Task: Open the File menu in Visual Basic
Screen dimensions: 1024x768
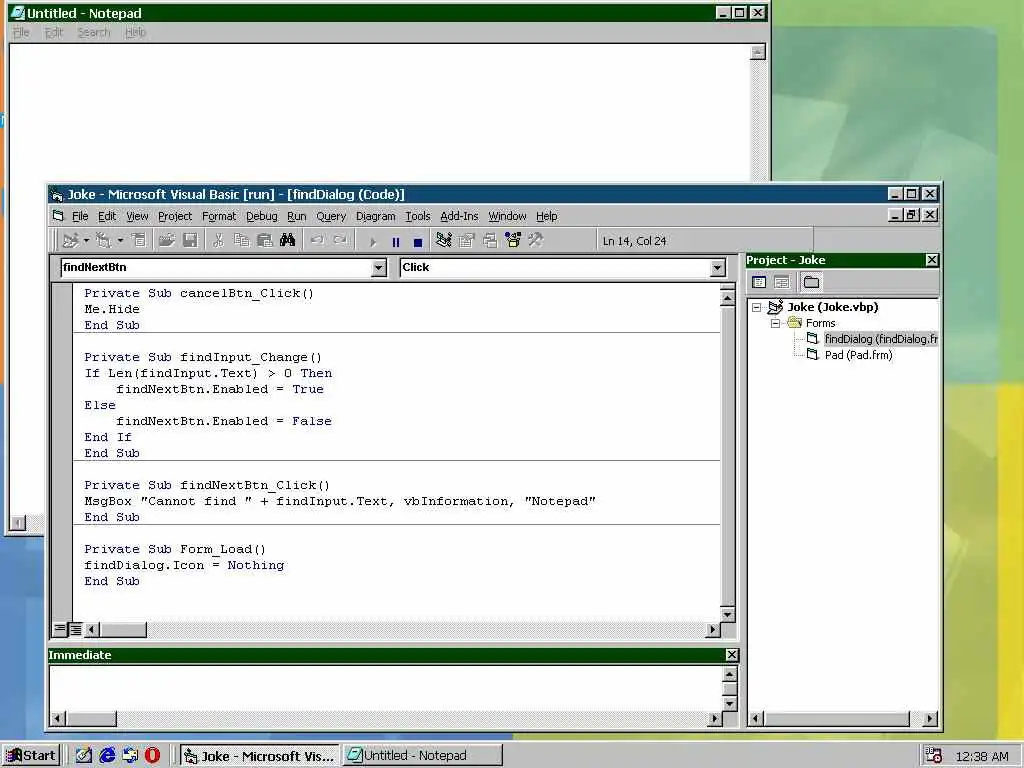Action: click(x=80, y=216)
